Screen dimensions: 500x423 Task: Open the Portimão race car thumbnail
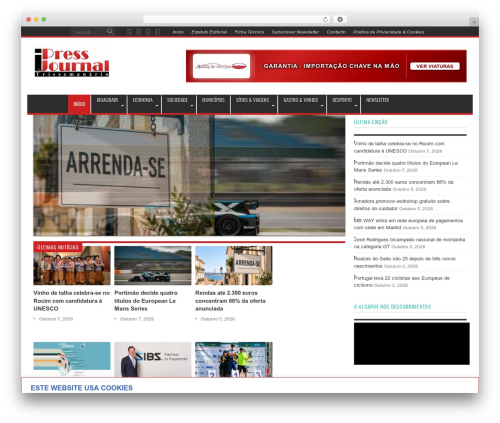[x=153, y=266]
